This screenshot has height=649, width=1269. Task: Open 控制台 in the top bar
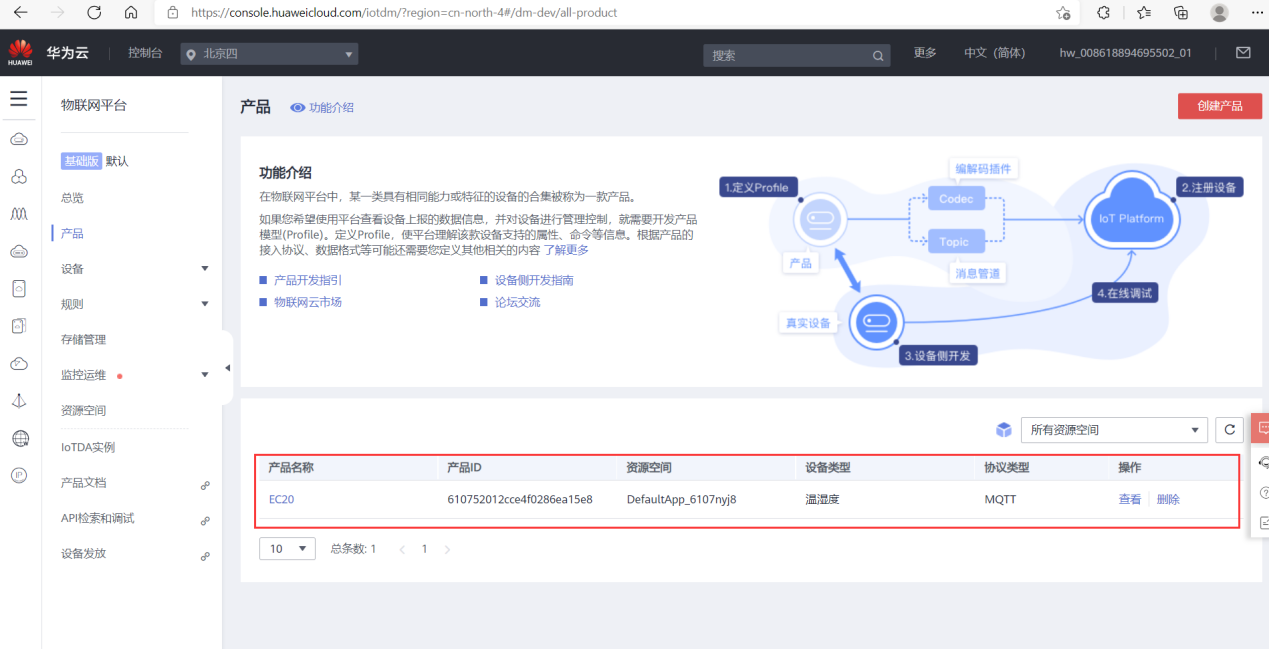145,53
